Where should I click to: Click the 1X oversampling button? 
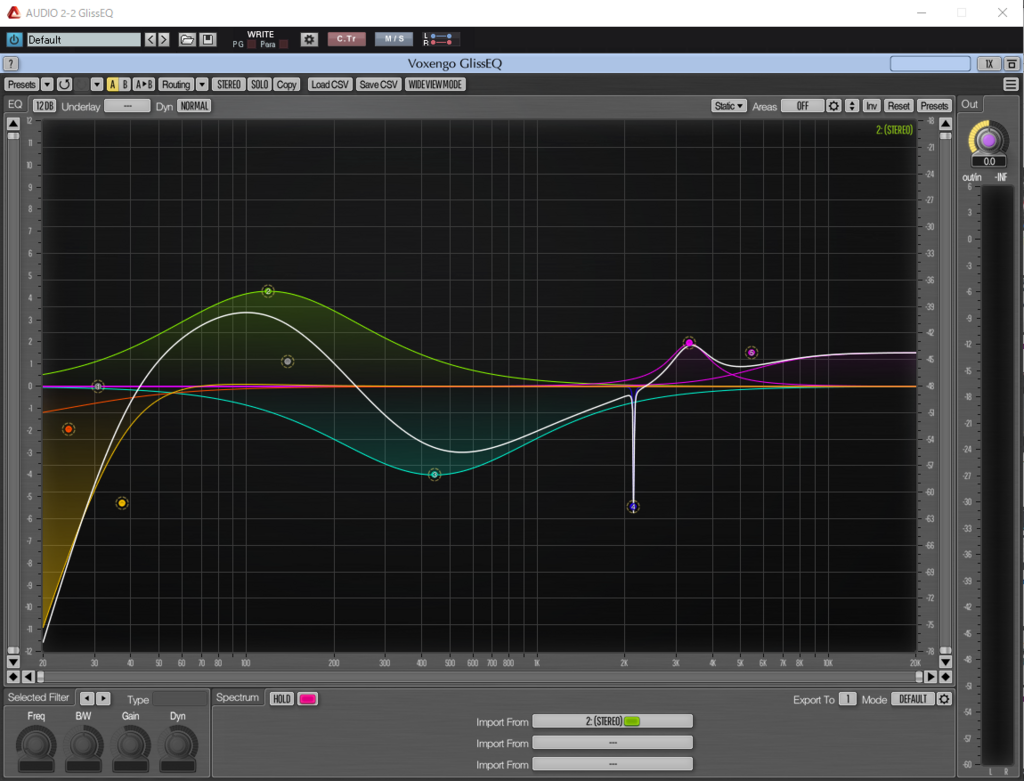click(989, 63)
